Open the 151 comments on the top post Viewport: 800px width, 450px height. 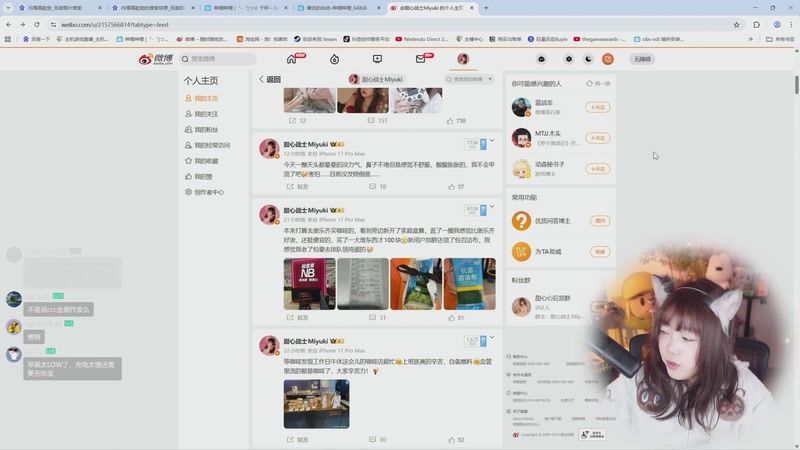point(378,121)
